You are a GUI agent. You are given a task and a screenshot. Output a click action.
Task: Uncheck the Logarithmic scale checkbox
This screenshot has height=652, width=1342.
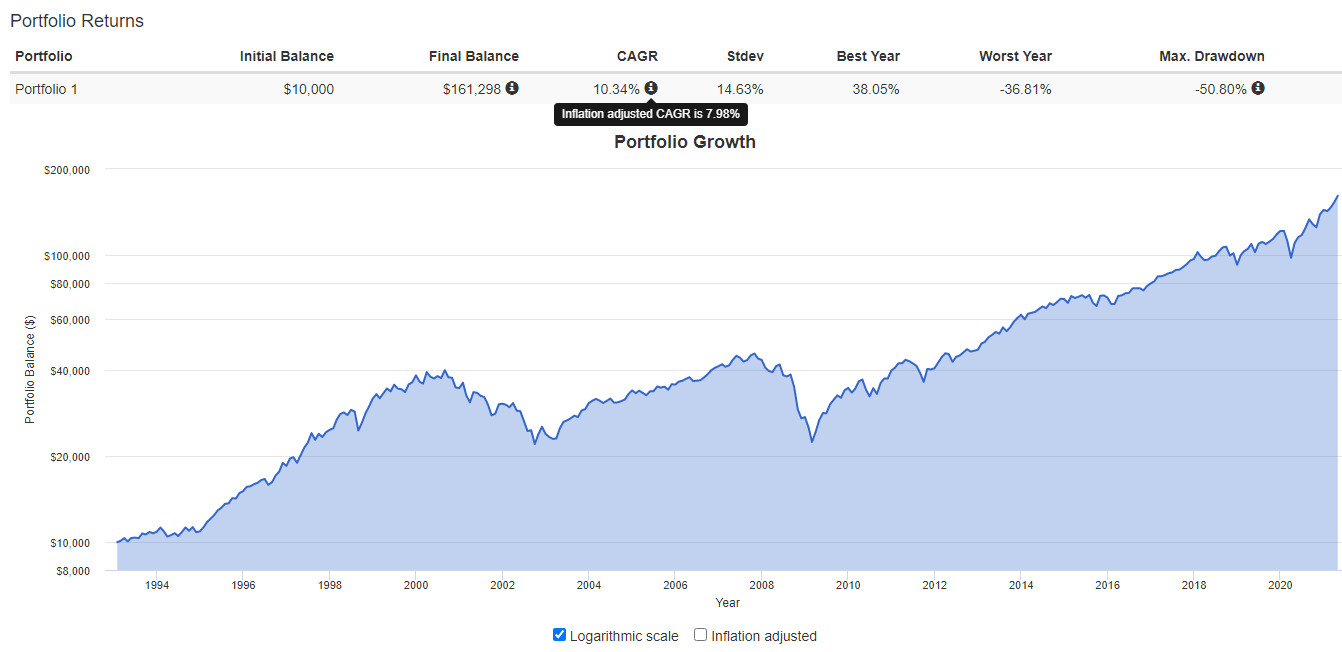click(x=560, y=635)
